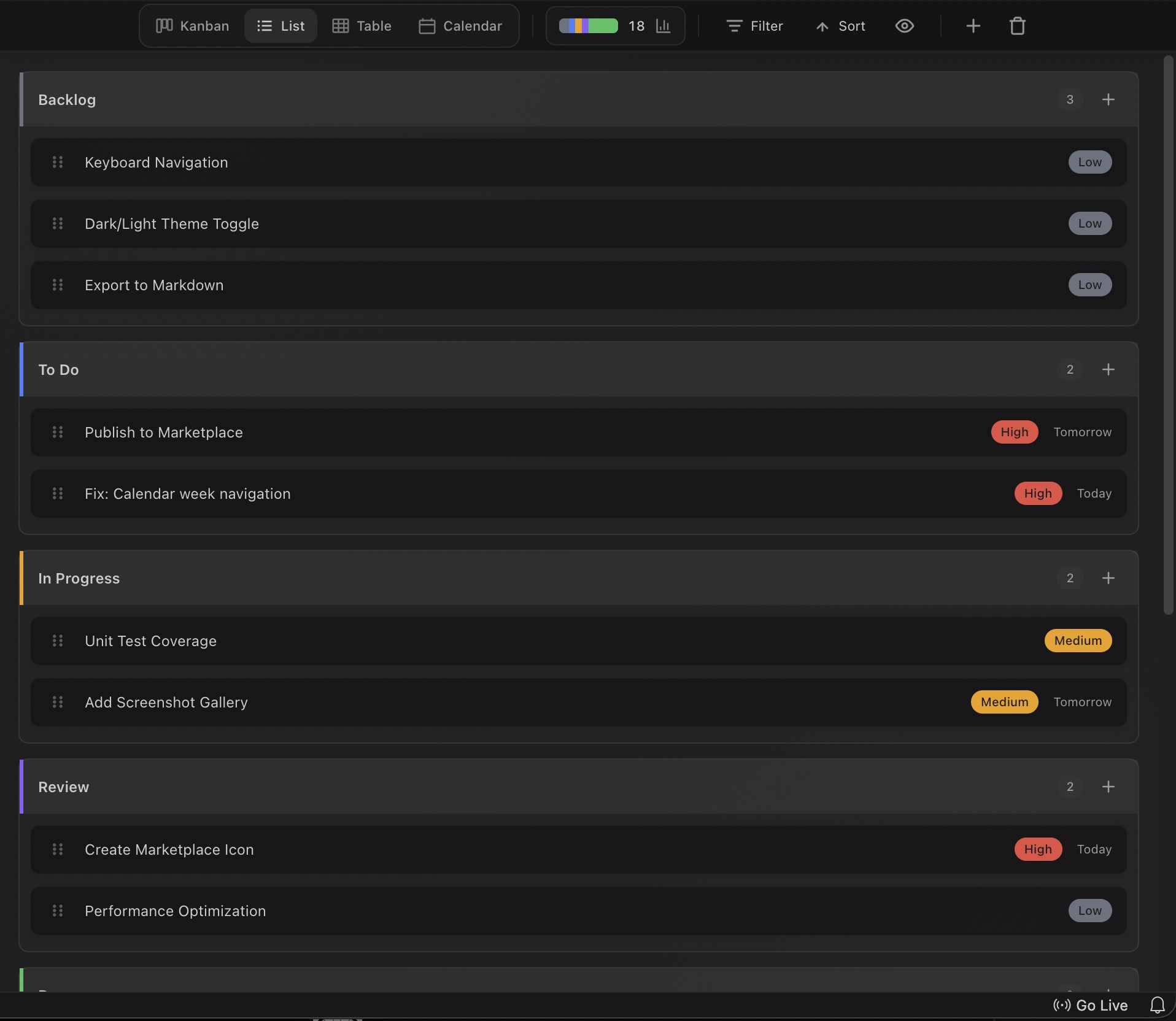Viewport: 1176px width, 1021px height.
Task: Switch to the Kanban view
Action: click(191, 26)
